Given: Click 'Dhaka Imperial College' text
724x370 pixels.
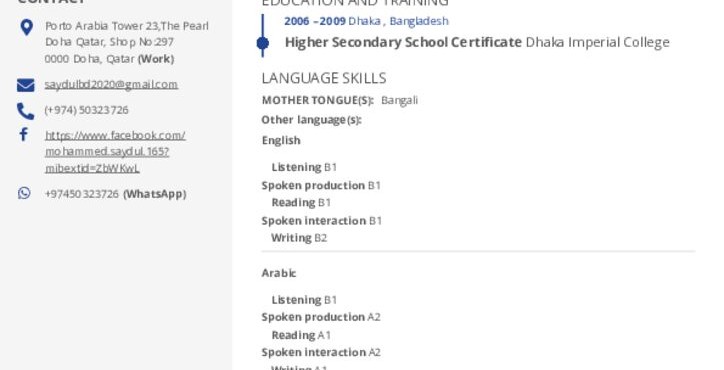Looking at the screenshot, I should click(597, 42).
